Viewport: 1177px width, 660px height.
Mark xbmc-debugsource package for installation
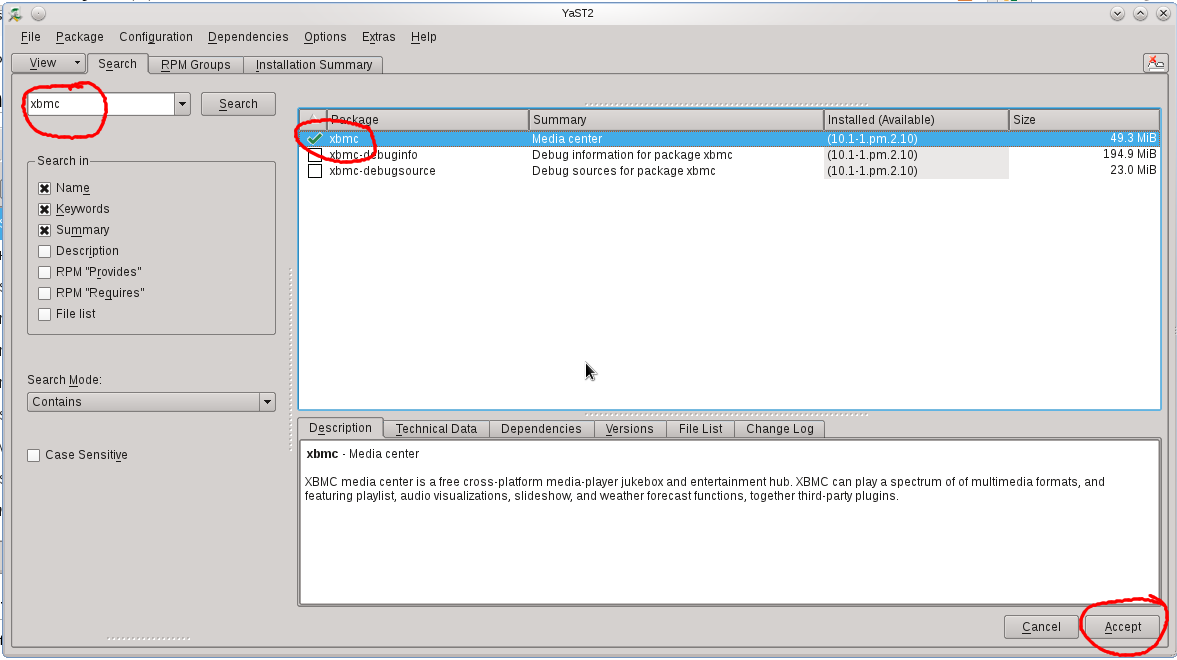(x=315, y=171)
